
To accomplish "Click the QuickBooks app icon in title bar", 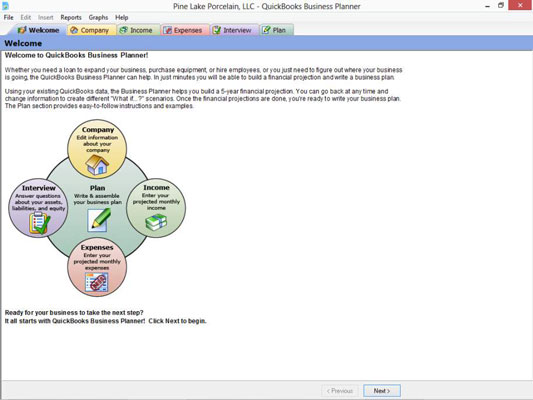I will point(5,6).
